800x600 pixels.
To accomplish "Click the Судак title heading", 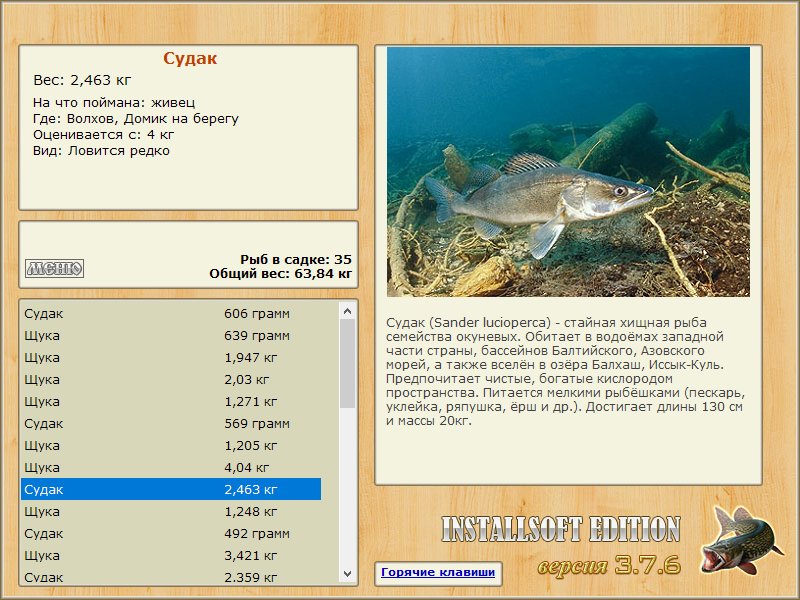I will point(190,58).
